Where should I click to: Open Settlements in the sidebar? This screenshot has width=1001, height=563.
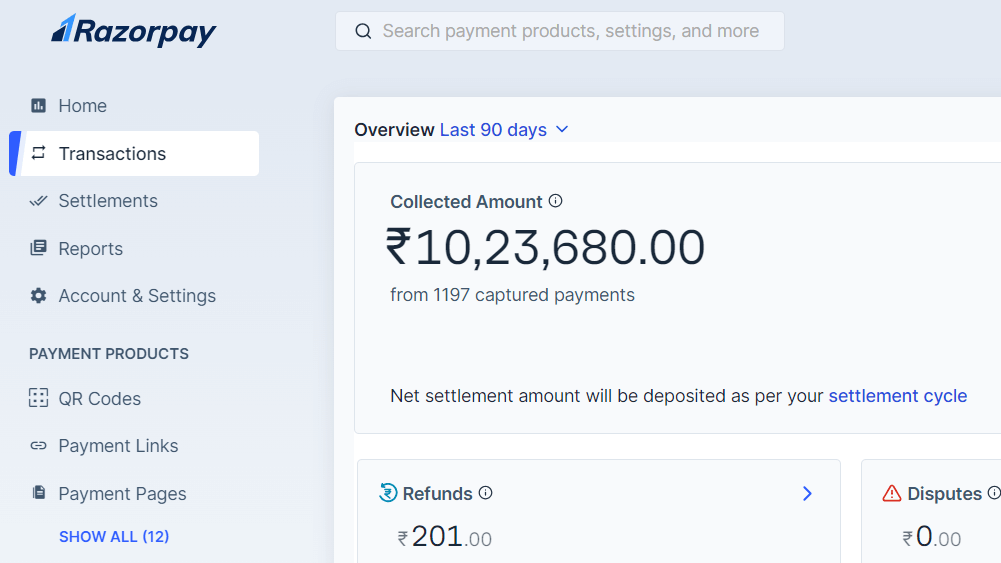click(108, 201)
